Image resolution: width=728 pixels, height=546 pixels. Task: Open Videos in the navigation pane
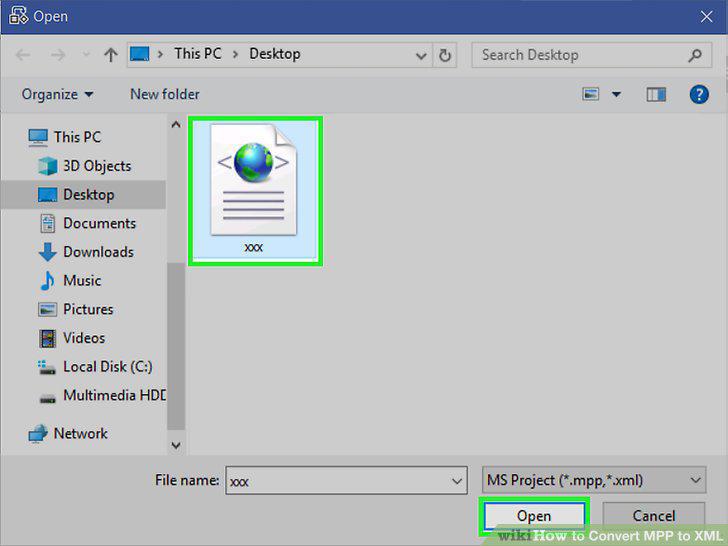point(72,338)
